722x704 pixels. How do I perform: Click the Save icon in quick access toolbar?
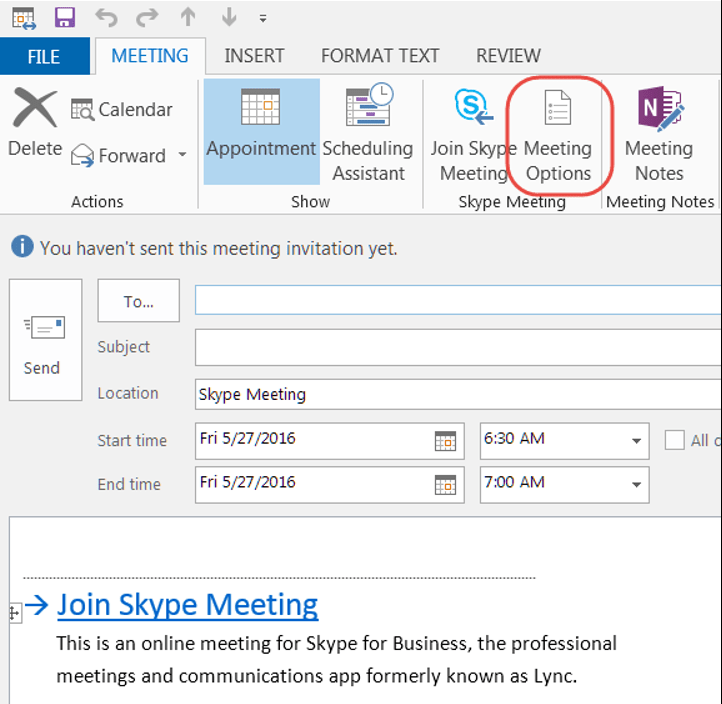point(65,18)
